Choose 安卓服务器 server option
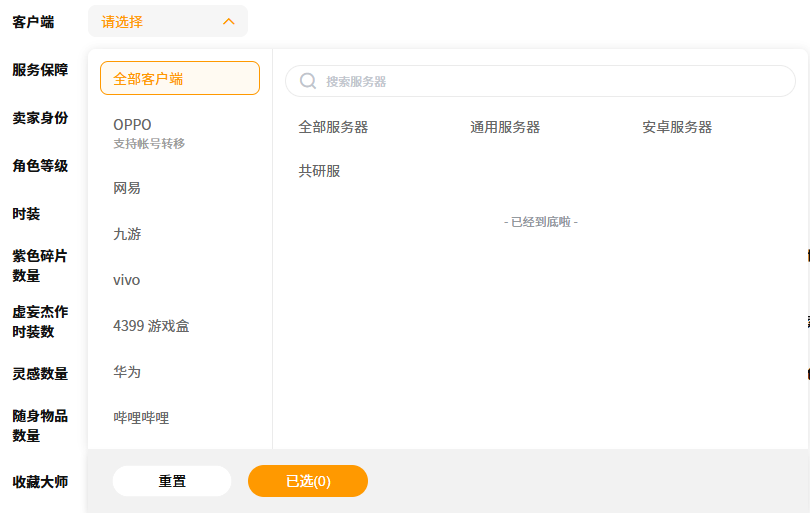This screenshot has width=810, height=513. click(x=677, y=127)
